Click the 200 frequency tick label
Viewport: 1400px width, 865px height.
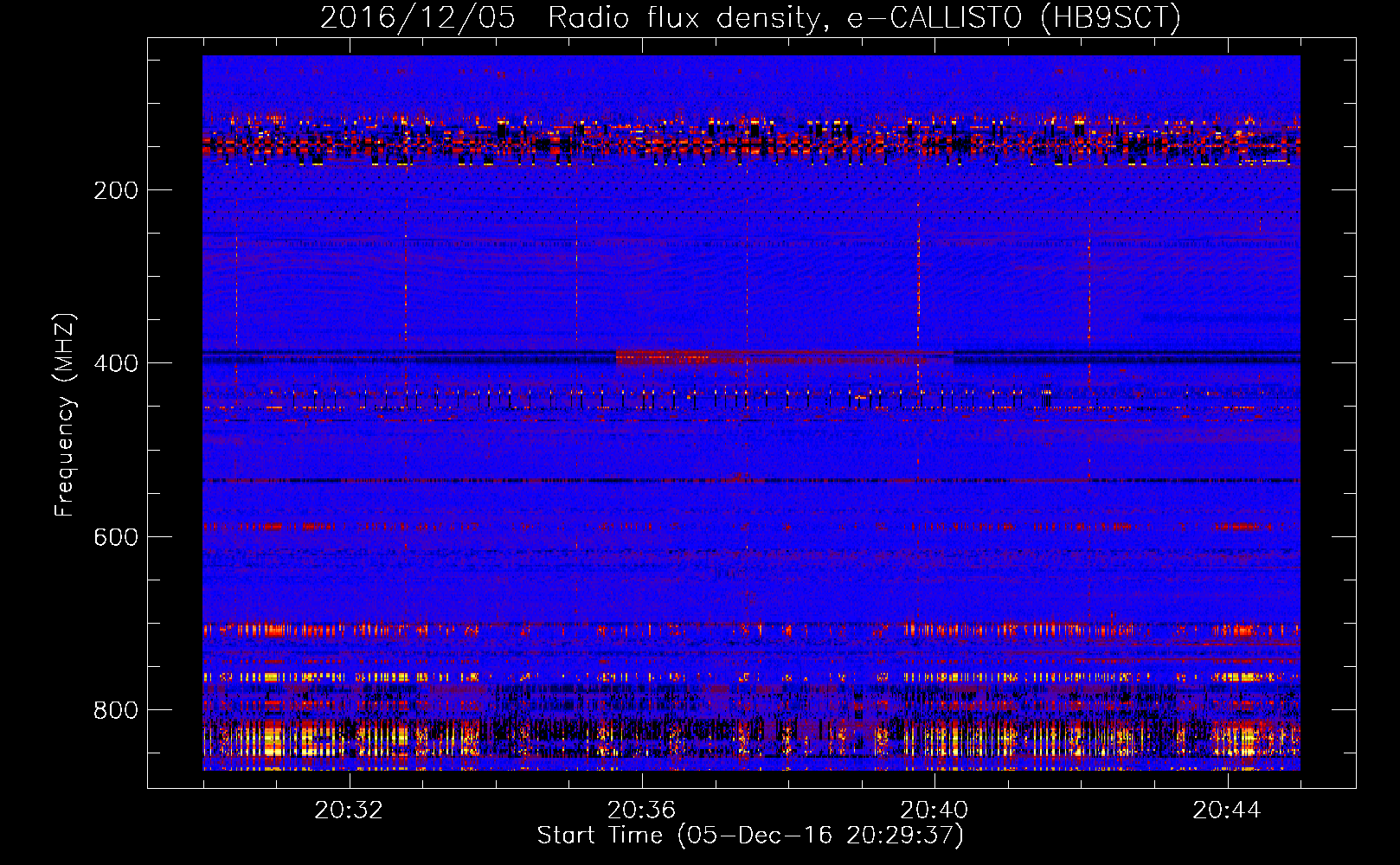pos(116,190)
